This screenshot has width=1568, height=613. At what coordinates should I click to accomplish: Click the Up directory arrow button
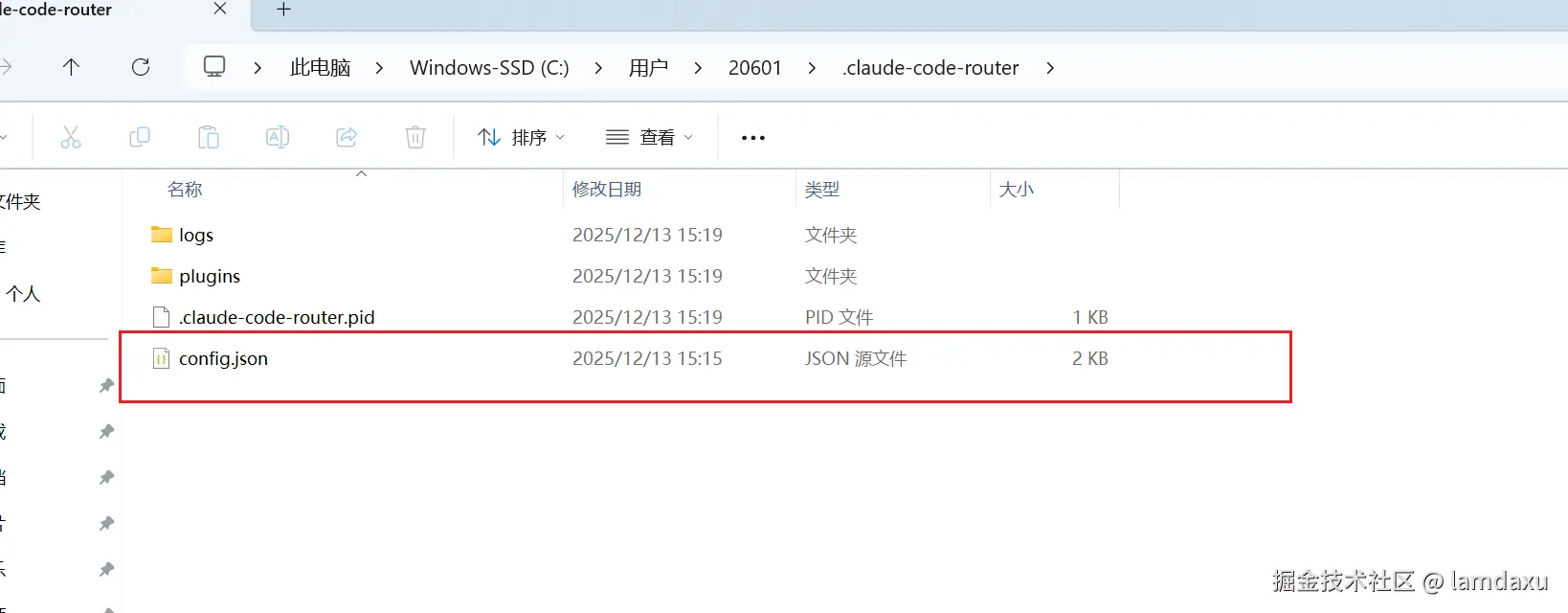click(x=71, y=67)
